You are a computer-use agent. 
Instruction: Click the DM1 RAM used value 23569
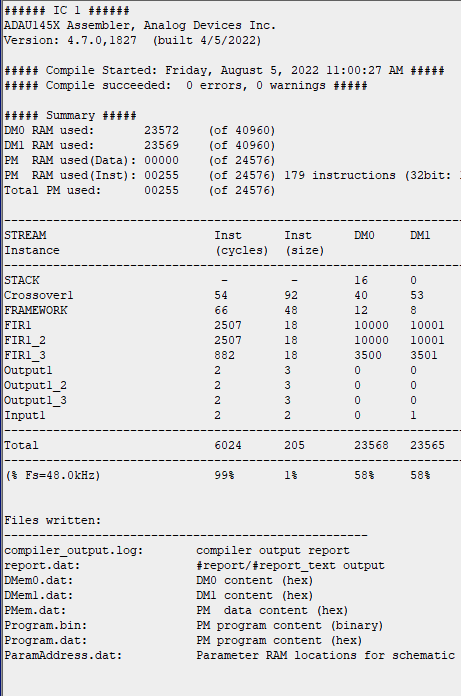tap(162, 146)
